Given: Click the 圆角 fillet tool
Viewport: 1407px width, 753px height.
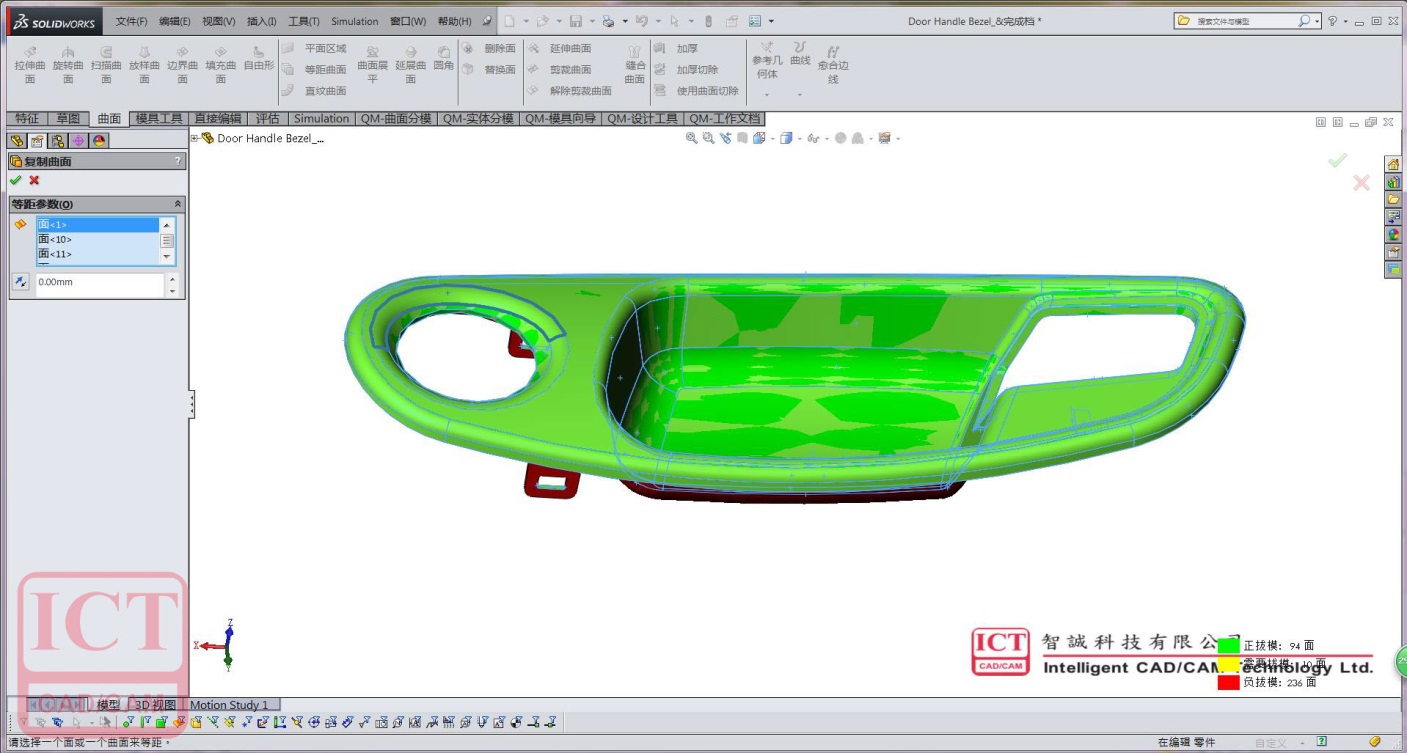Looking at the screenshot, I should click(x=443, y=59).
